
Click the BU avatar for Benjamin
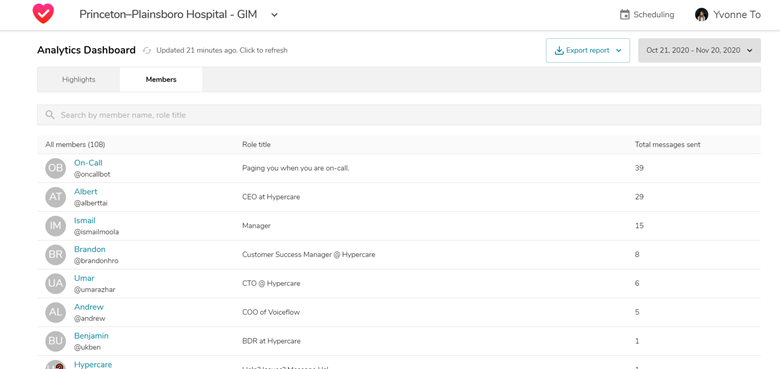tap(56, 341)
